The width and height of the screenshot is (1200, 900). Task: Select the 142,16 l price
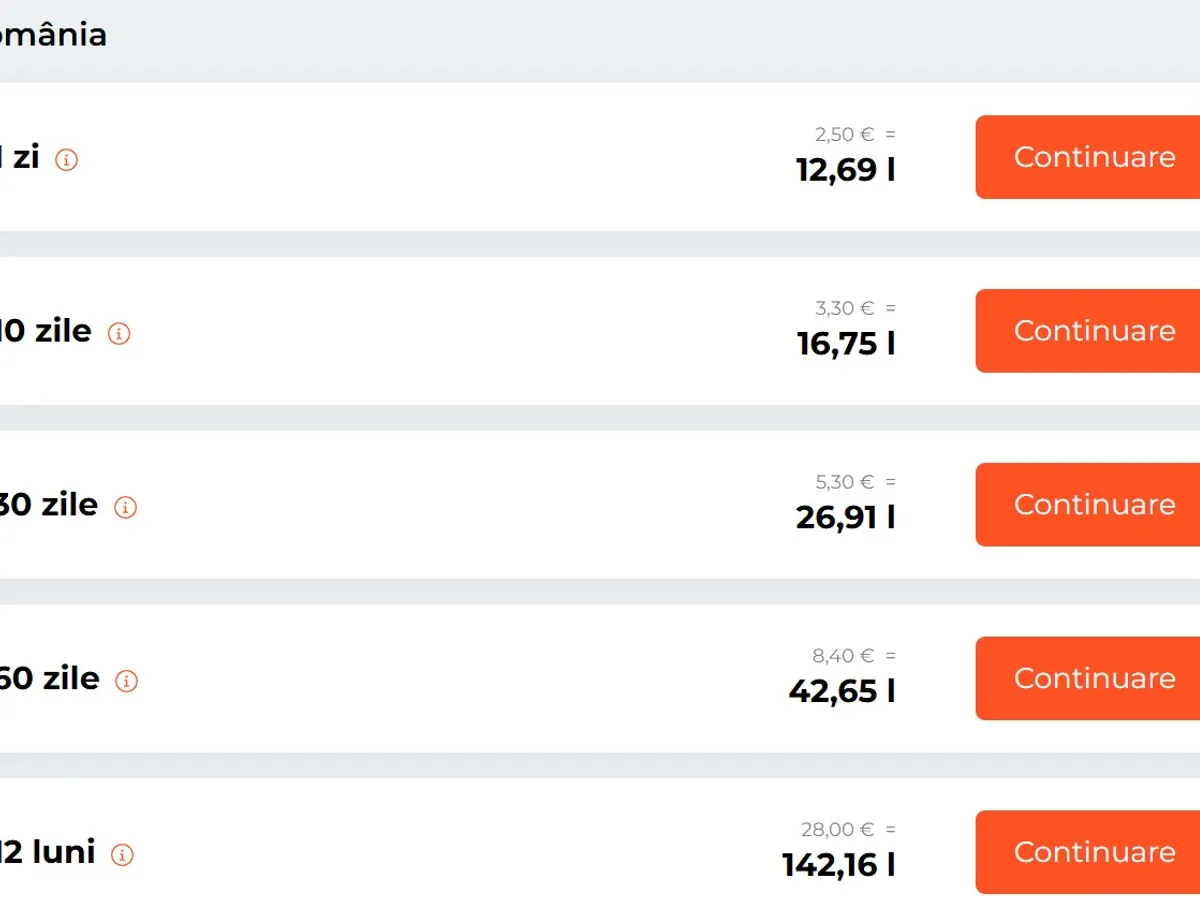pos(838,865)
